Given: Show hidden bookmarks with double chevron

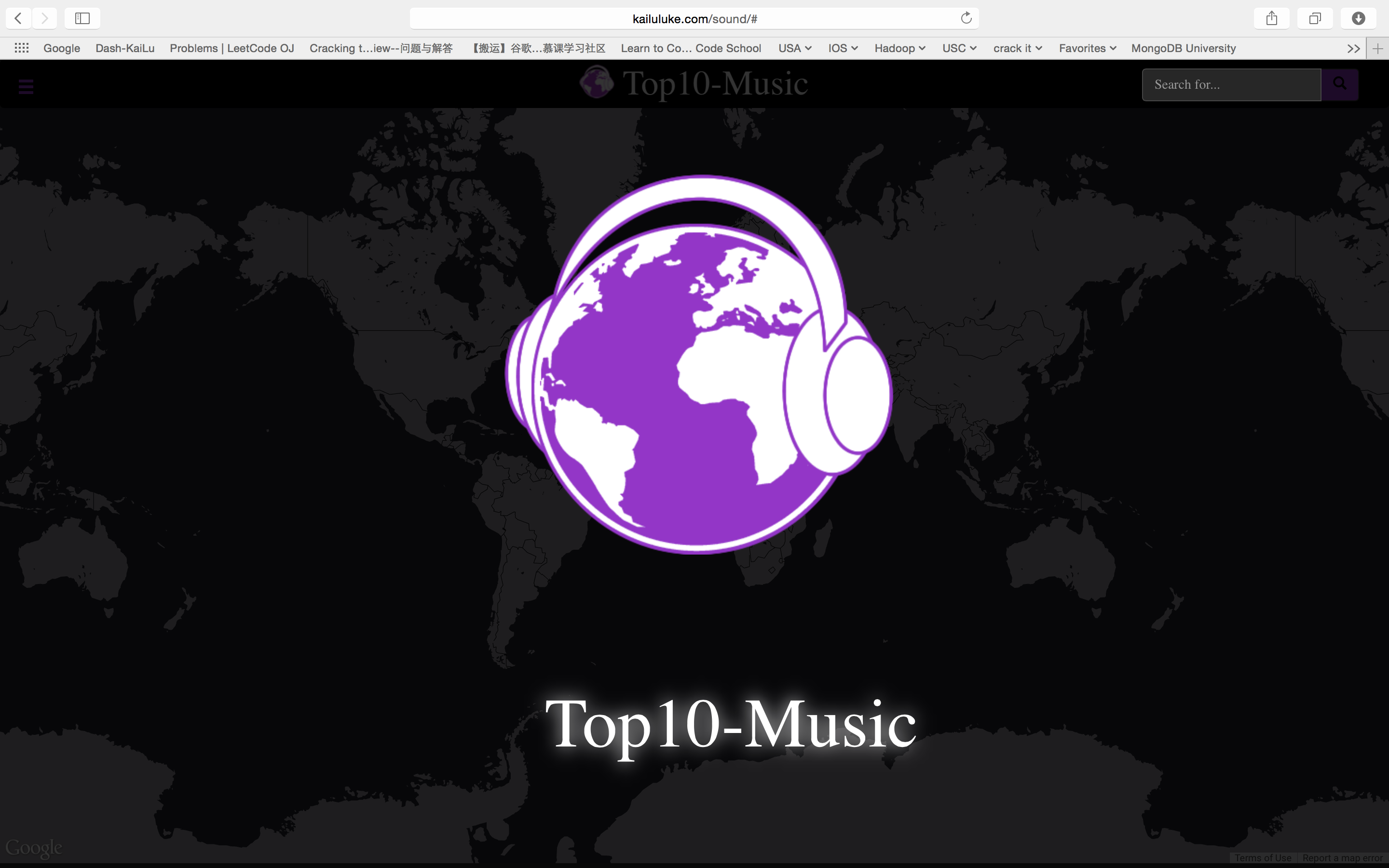Looking at the screenshot, I should [1353, 49].
